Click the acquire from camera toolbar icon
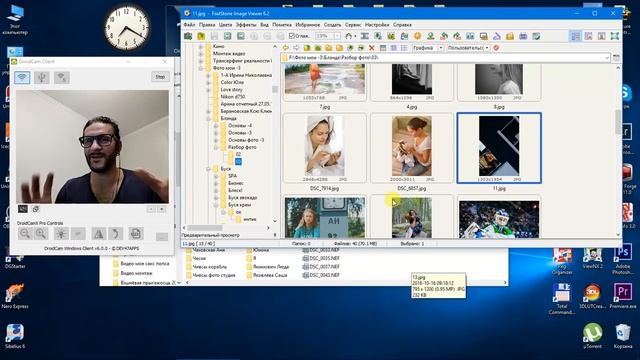 [188, 36]
